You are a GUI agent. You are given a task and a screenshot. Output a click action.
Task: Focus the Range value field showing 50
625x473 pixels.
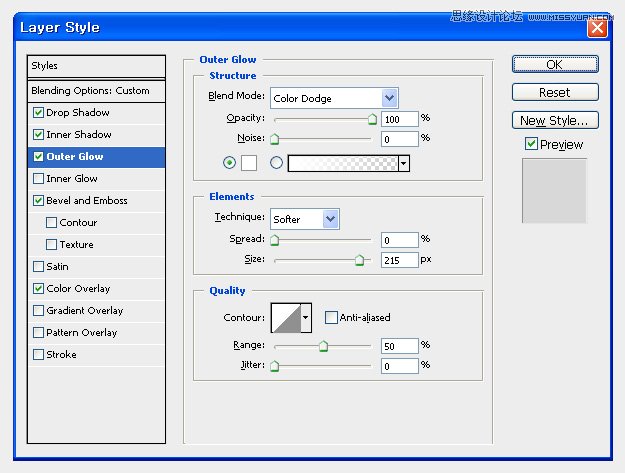[400, 346]
